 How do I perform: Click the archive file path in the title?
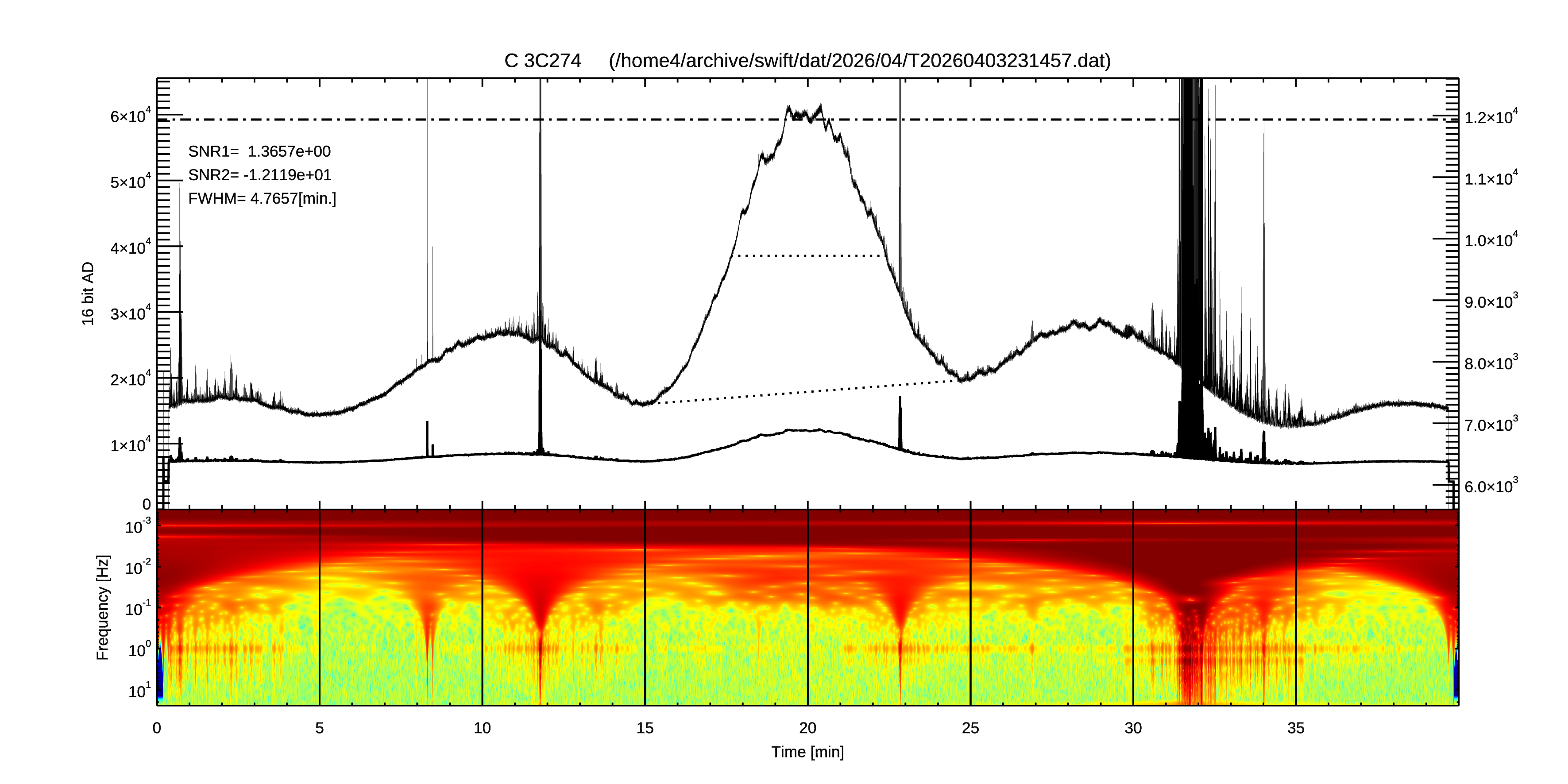[x=860, y=61]
